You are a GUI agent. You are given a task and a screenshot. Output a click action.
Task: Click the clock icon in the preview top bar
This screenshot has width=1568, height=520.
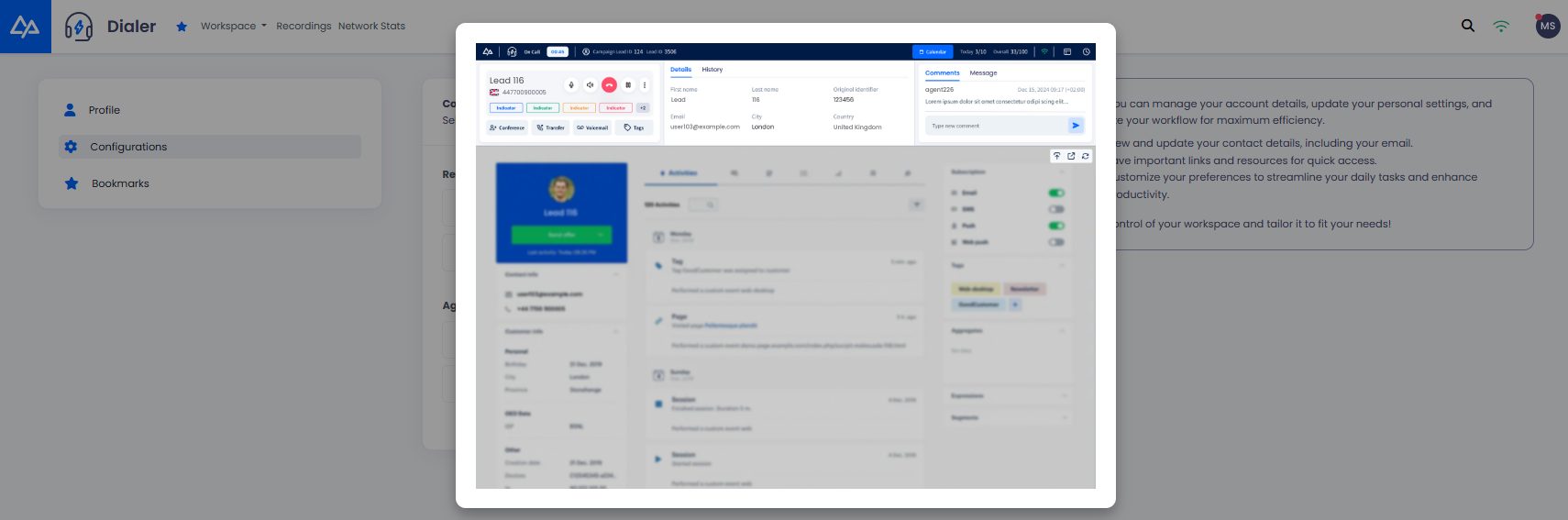[1087, 52]
